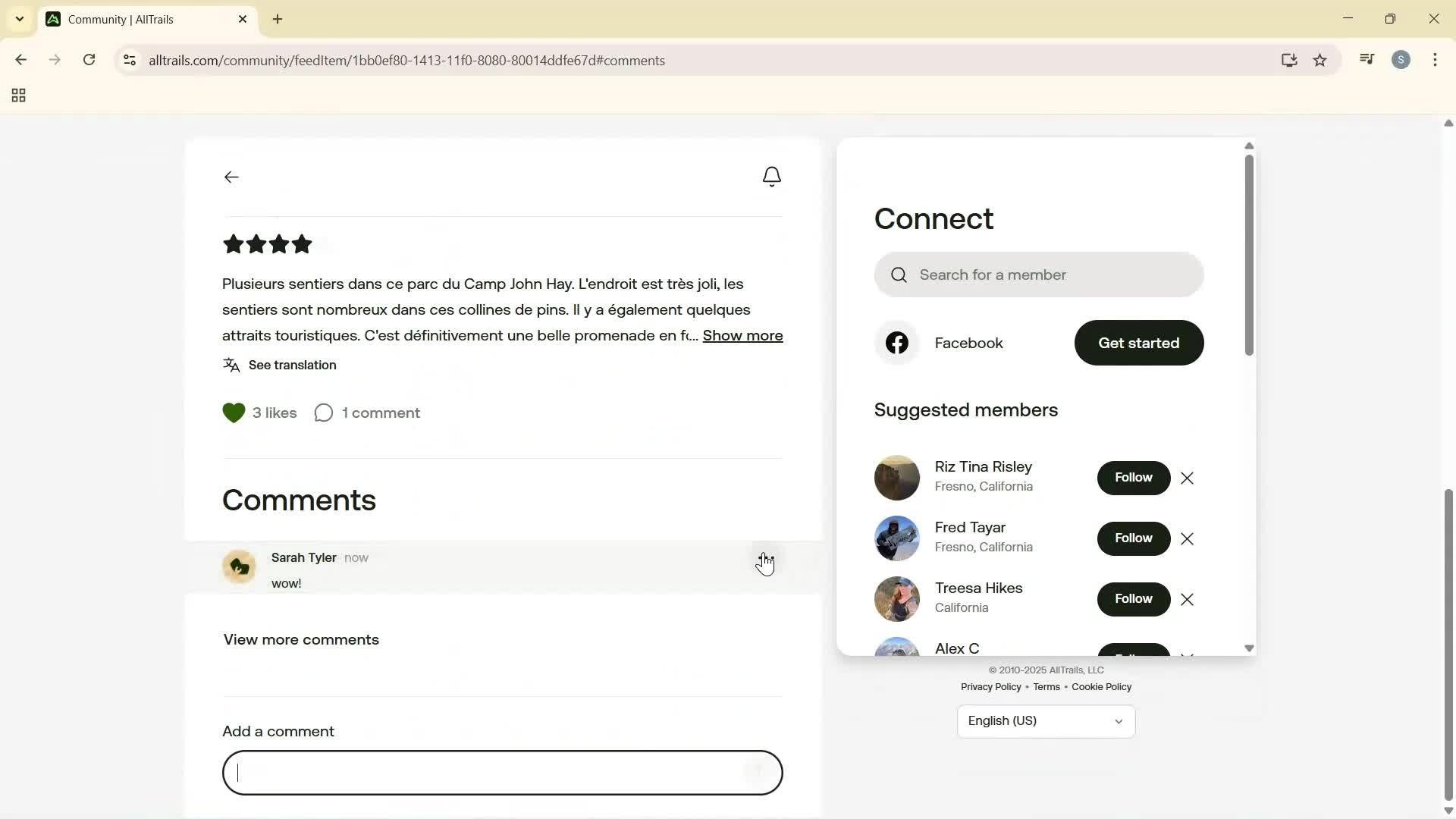The height and width of the screenshot is (819, 1456).
Task: Toggle the green heart like button
Action: click(x=234, y=413)
